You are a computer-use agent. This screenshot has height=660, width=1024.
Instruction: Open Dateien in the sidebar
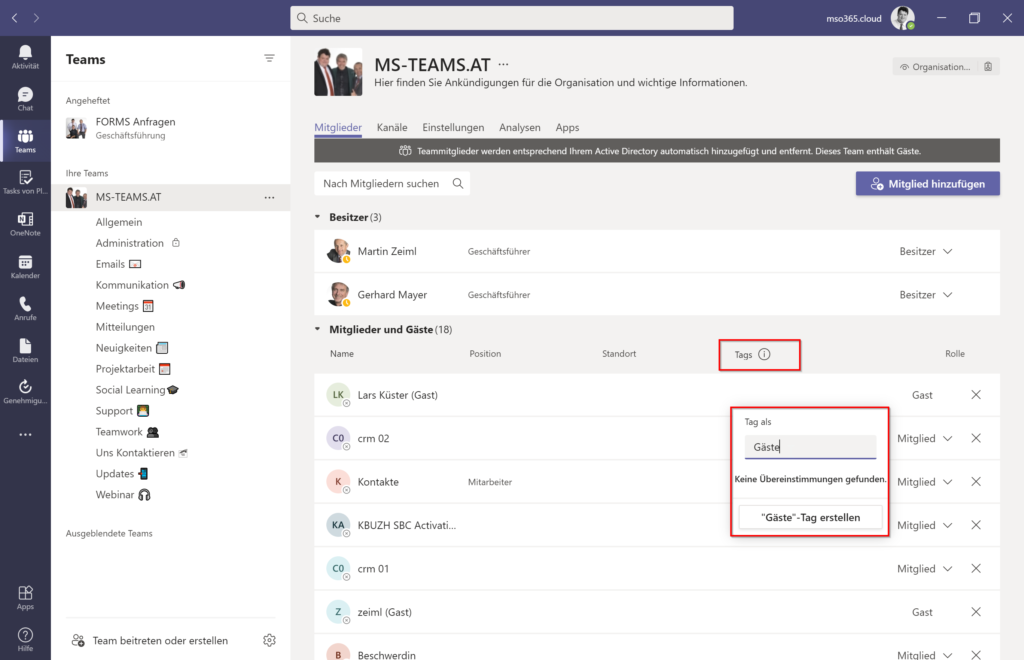click(25, 350)
